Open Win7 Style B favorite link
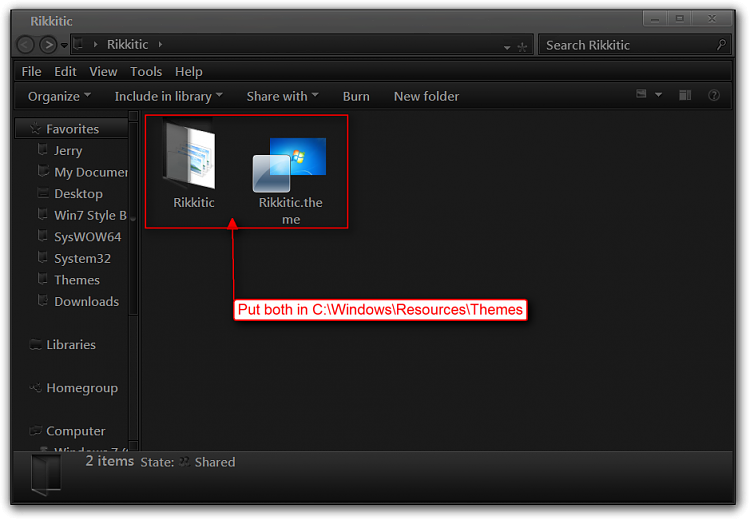This screenshot has height=520, width=750. 90,215
